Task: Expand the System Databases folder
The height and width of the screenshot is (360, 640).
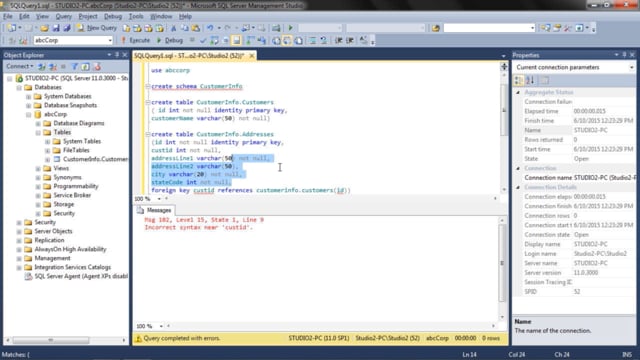Action: click(x=29, y=96)
